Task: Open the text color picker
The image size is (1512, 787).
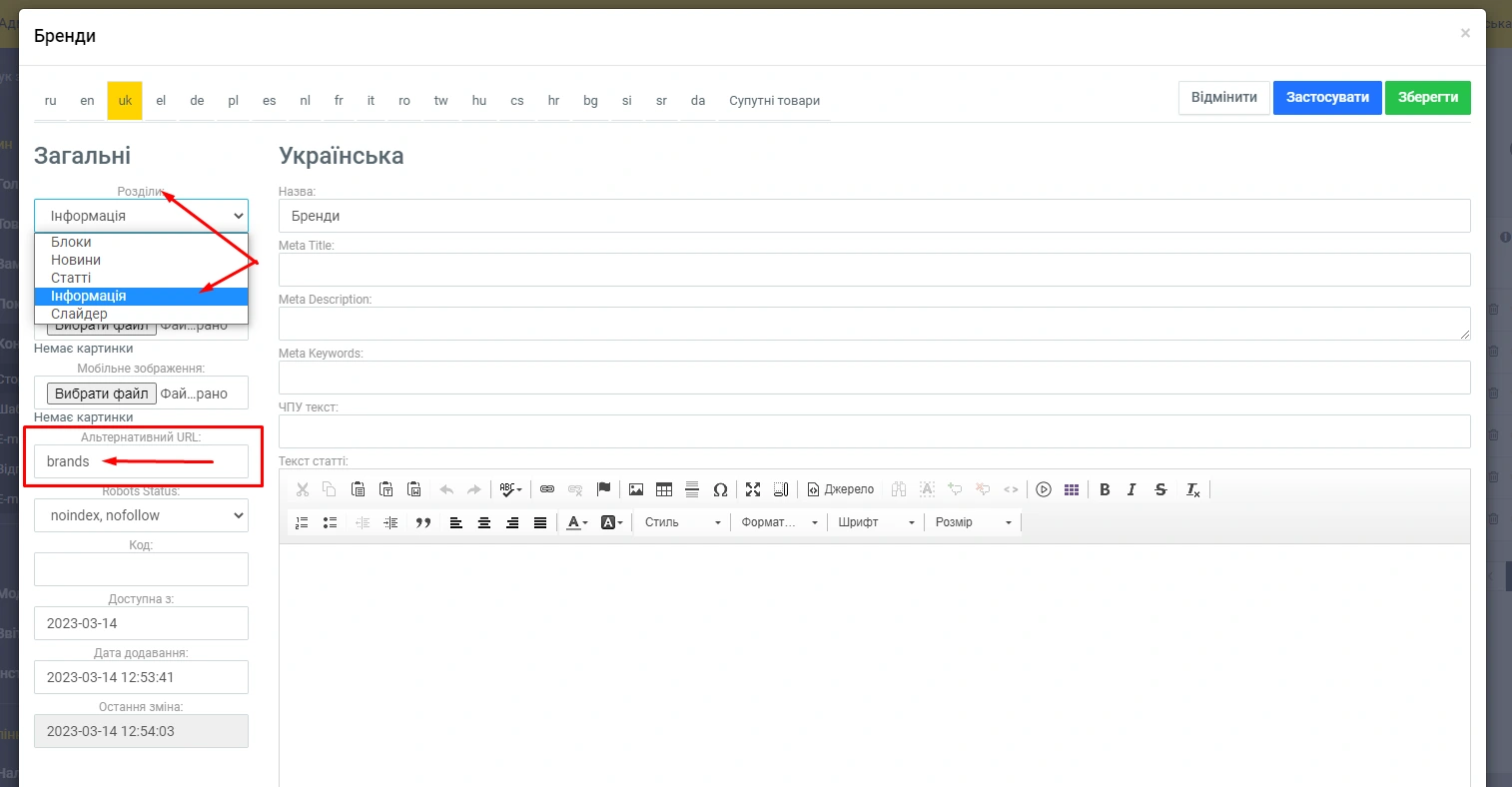Action: pyautogui.click(x=576, y=522)
